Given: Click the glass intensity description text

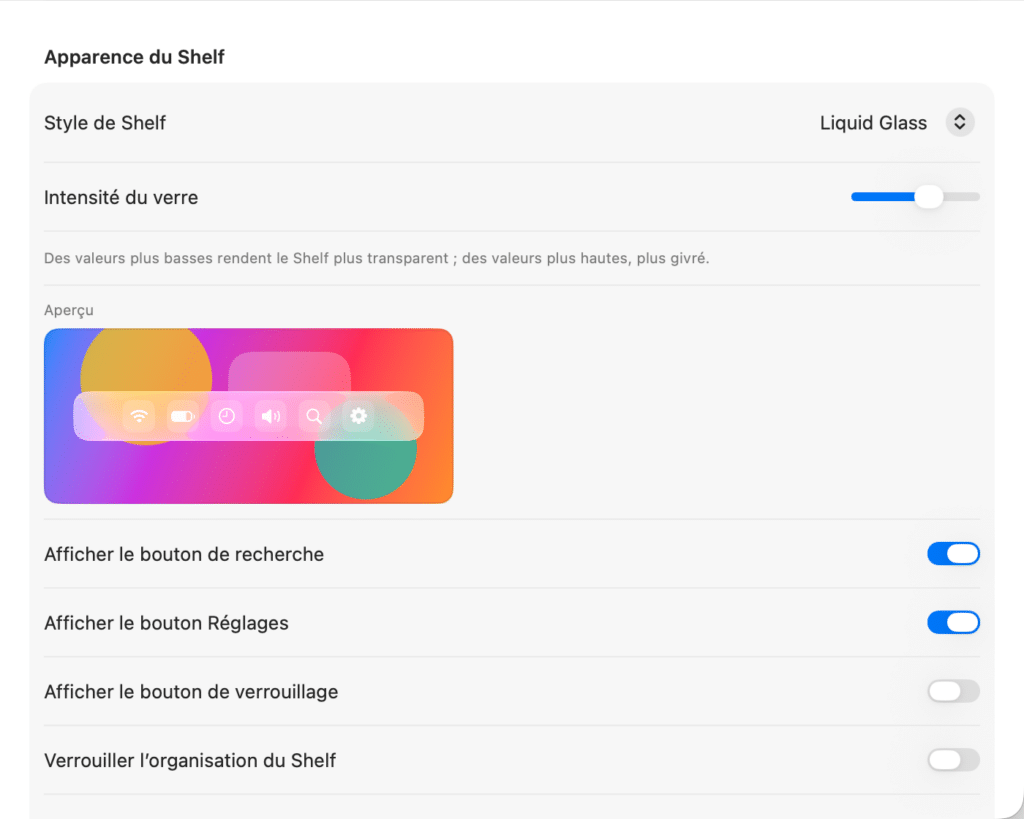Looking at the screenshot, I should (x=377, y=258).
